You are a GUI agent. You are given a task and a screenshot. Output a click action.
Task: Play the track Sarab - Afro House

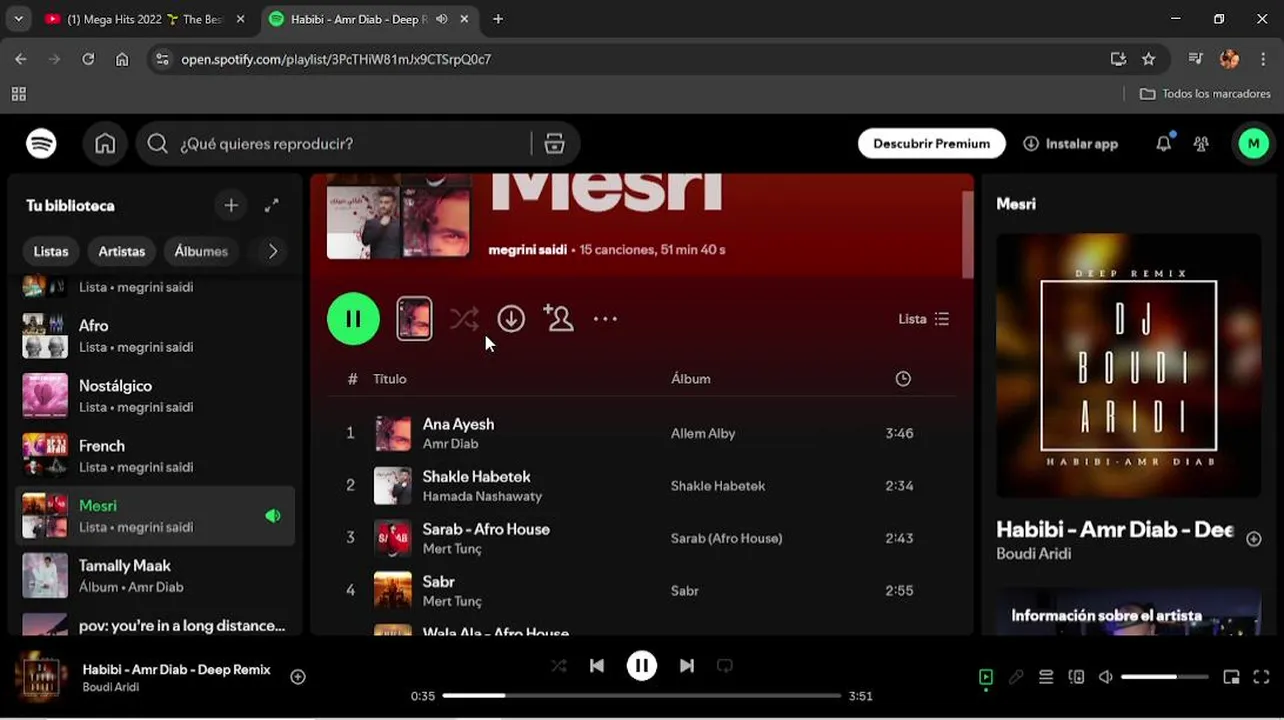486,529
